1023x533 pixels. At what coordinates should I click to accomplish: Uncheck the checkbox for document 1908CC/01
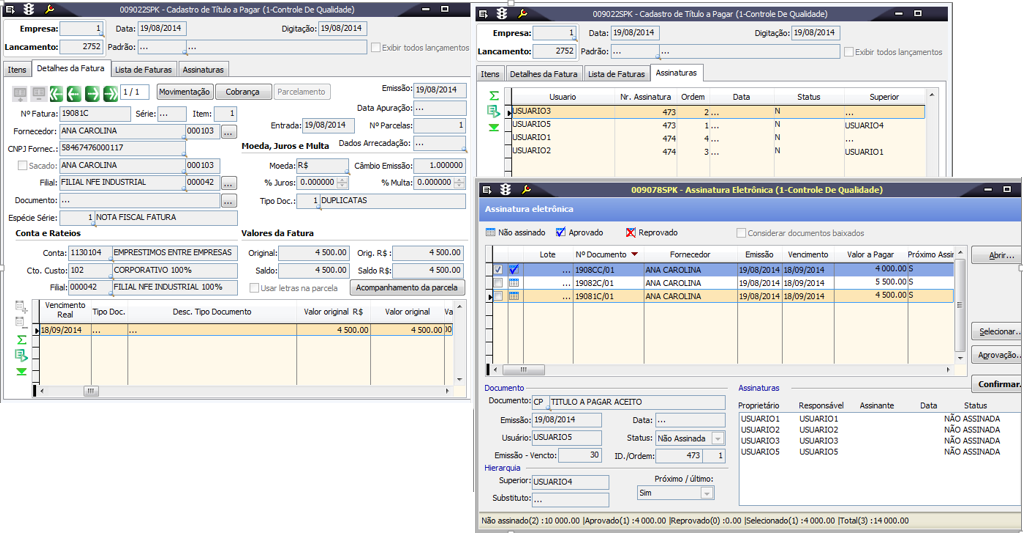pos(498,270)
